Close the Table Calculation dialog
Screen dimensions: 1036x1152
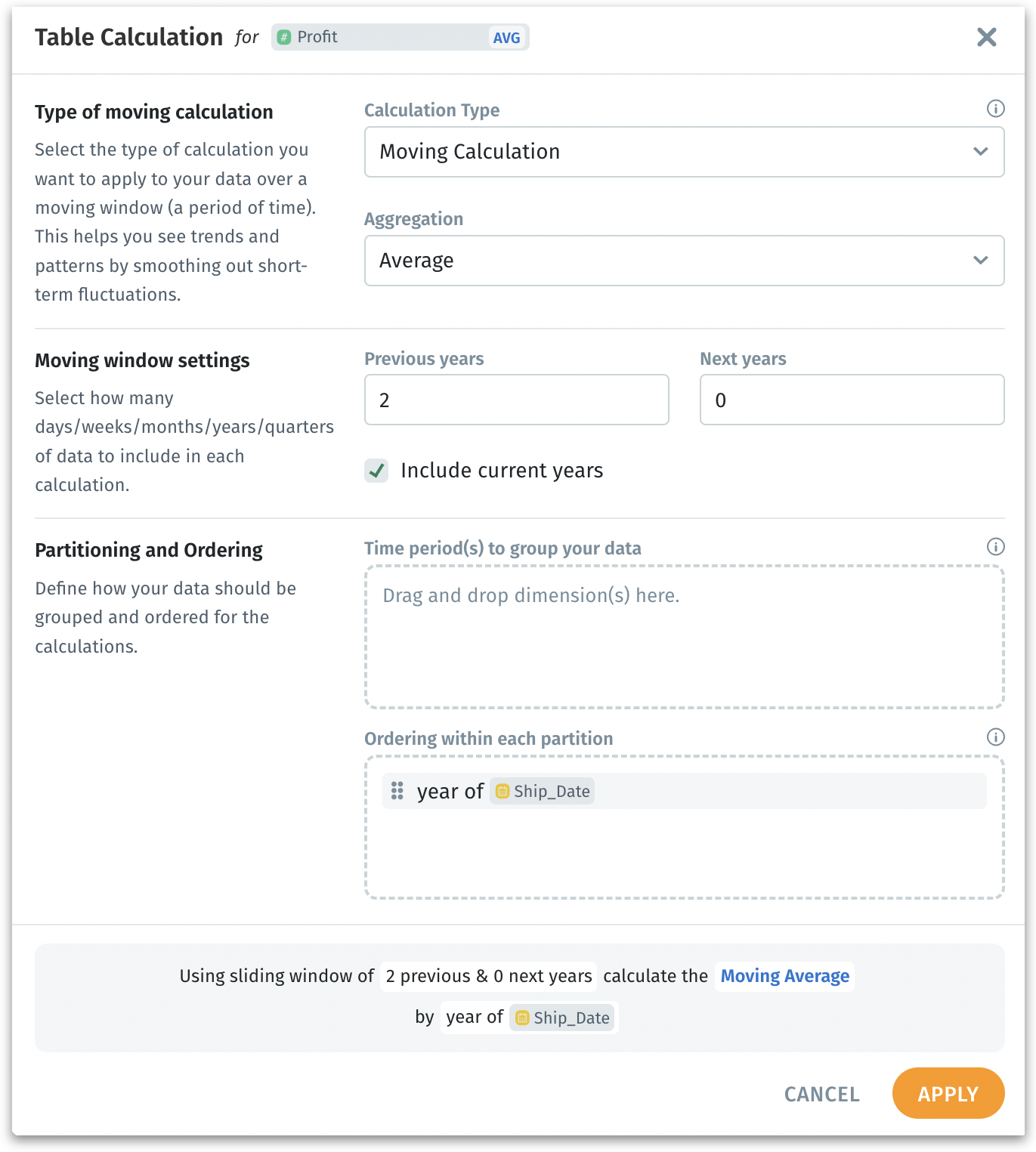coord(986,37)
